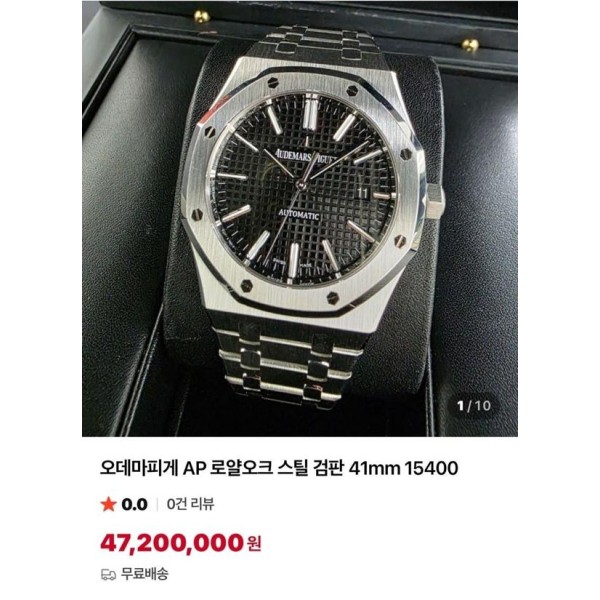The width and height of the screenshot is (600, 600).
Task: Click the watch crown on the right side
Action: point(435,202)
